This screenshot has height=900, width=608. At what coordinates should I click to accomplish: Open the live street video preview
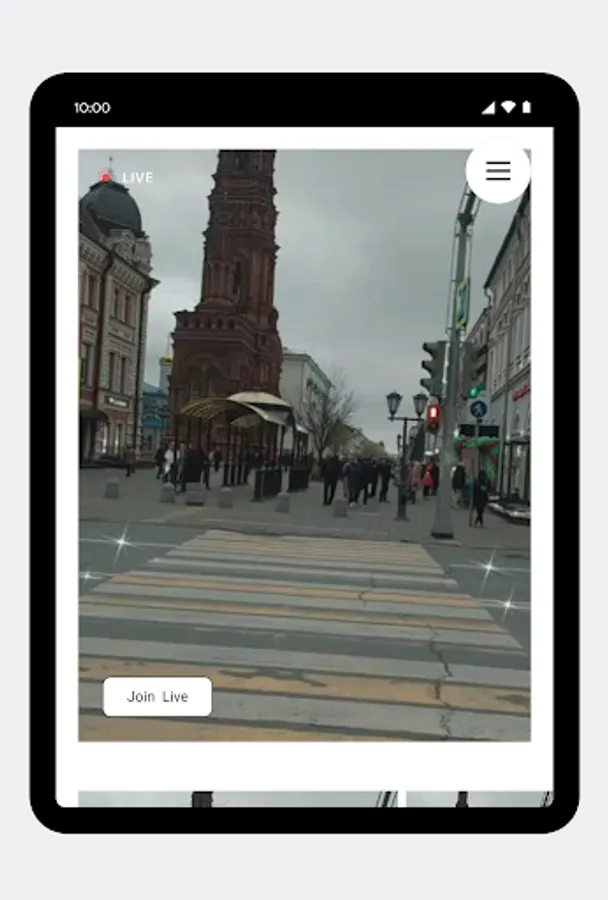[304, 445]
